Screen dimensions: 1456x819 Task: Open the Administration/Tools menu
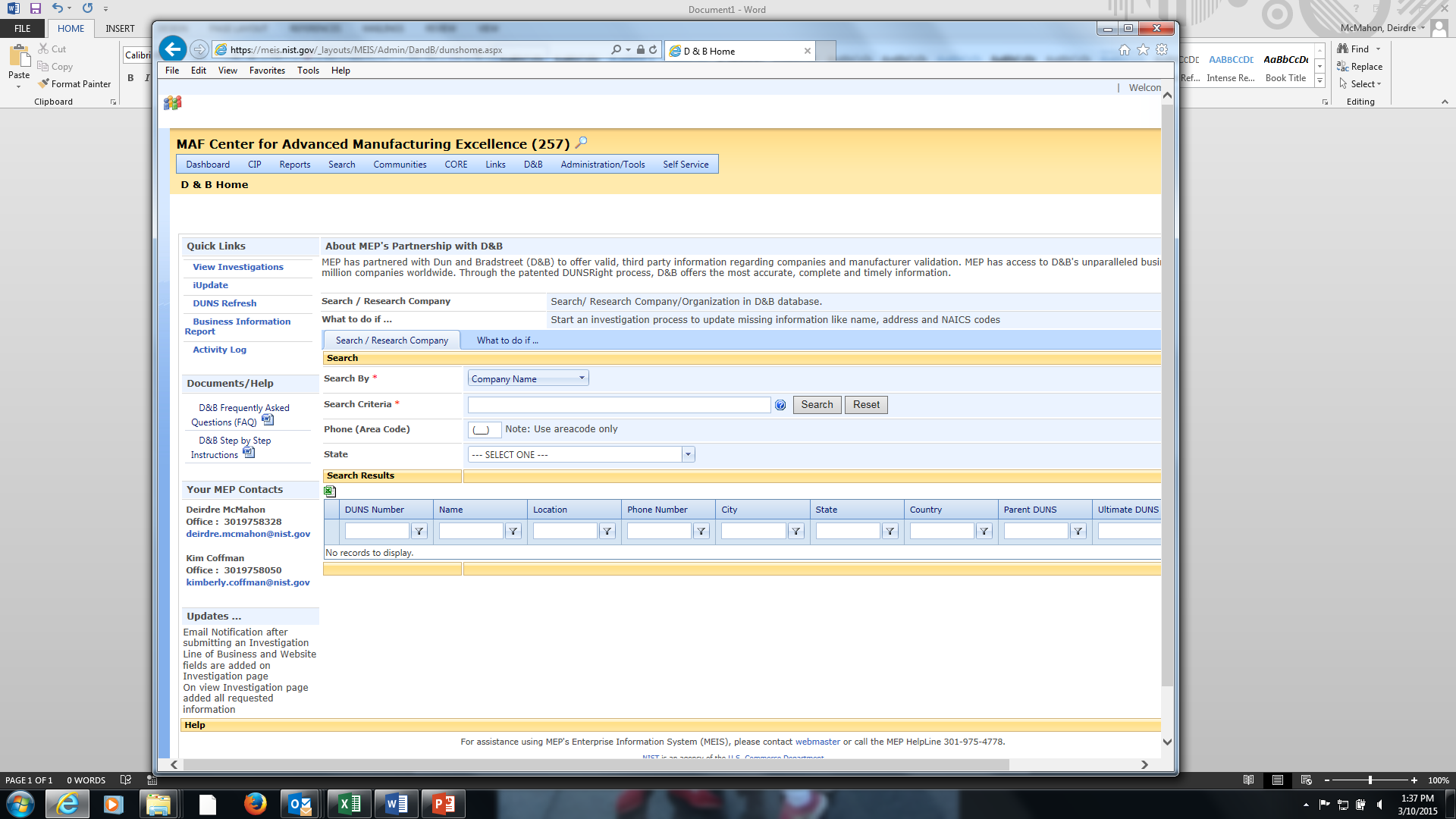pos(602,165)
